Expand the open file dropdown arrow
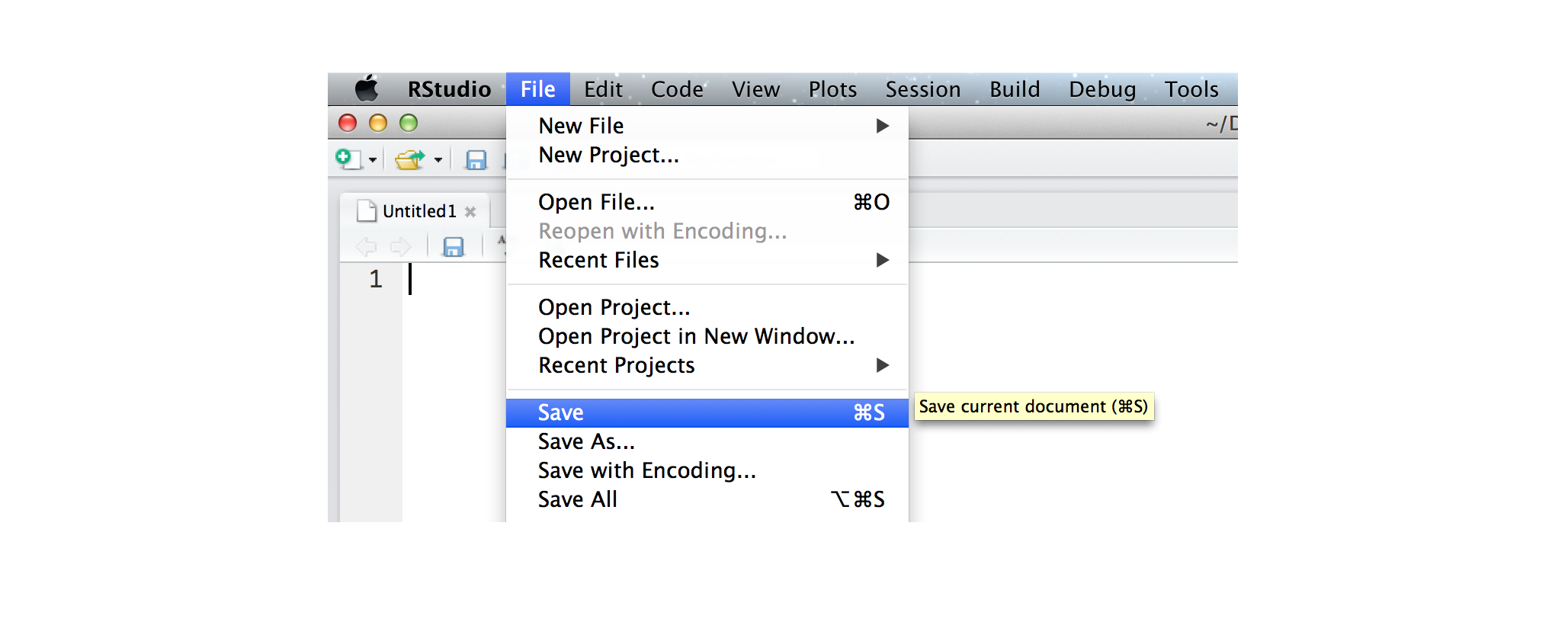Screen dimensions: 1568x619 click(438, 160)
